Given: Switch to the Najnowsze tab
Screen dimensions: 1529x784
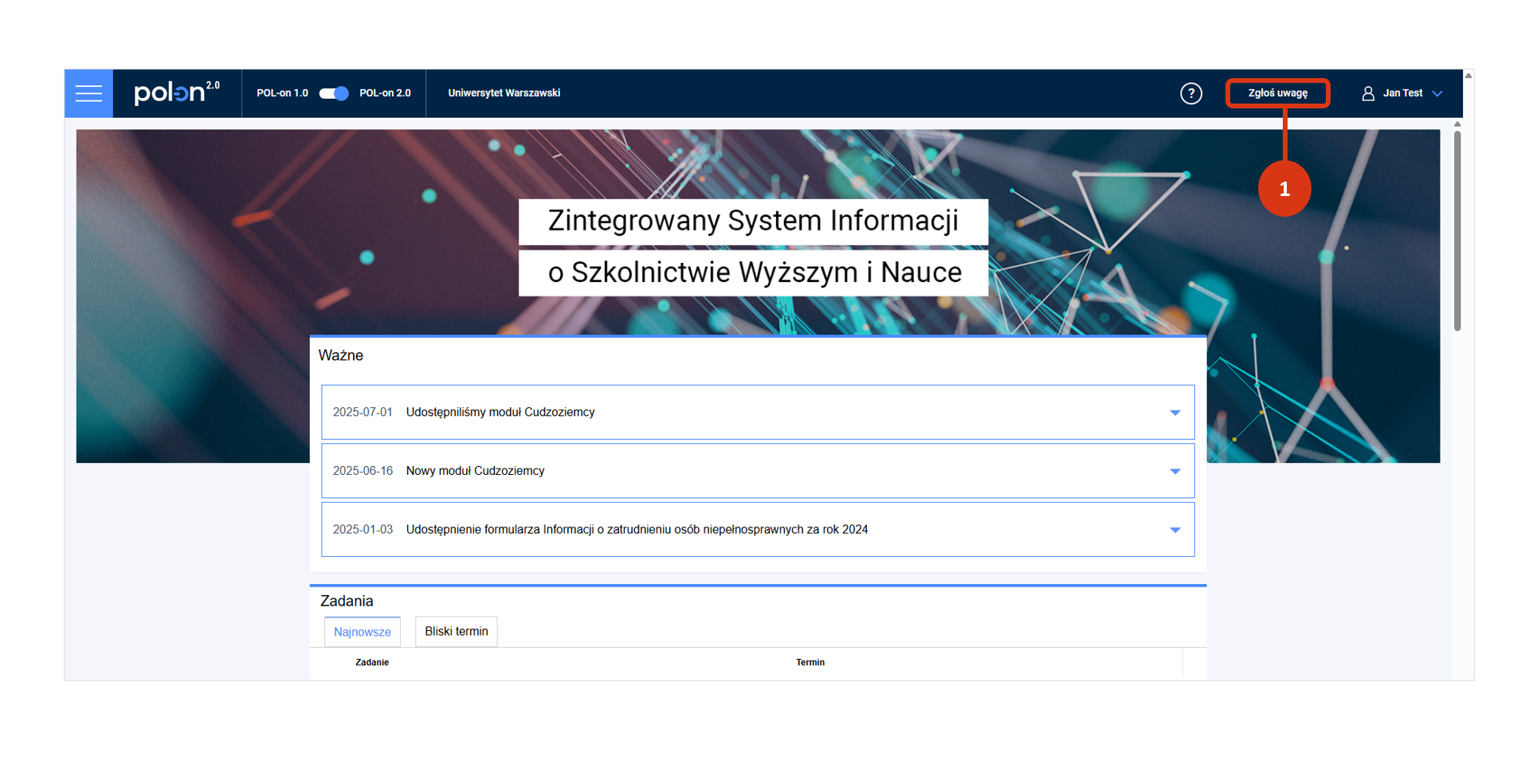Looking at the screenshot, I should 363,632.
